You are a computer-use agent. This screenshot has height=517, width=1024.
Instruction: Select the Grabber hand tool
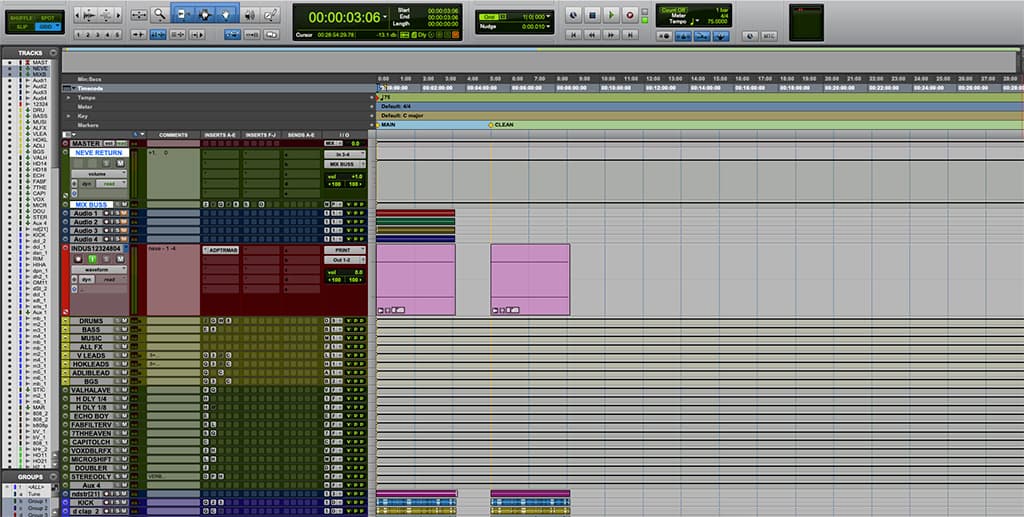[x=227, y=14]
